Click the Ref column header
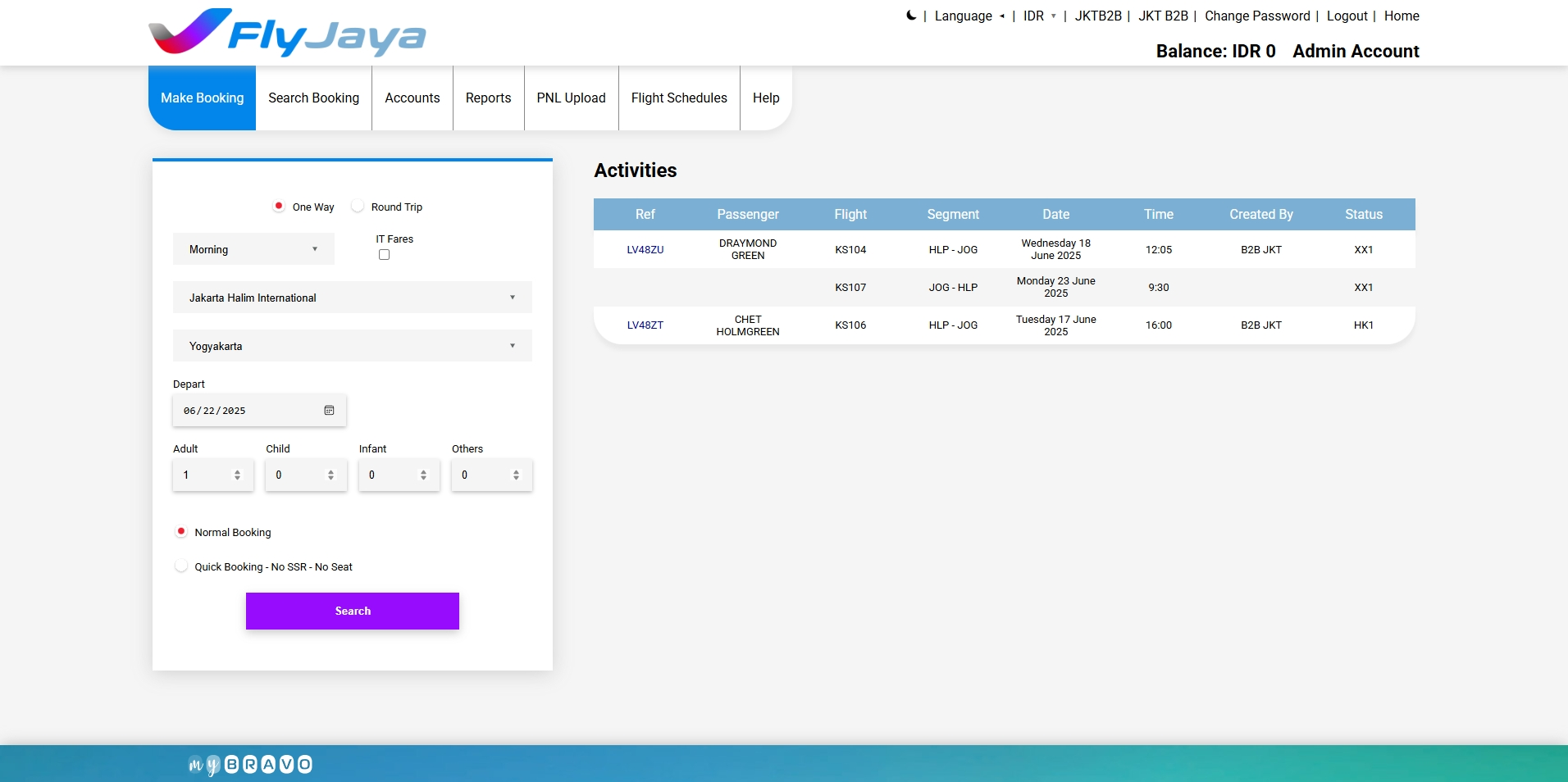This screenshot has width=1568, height=782. (645, 214)
